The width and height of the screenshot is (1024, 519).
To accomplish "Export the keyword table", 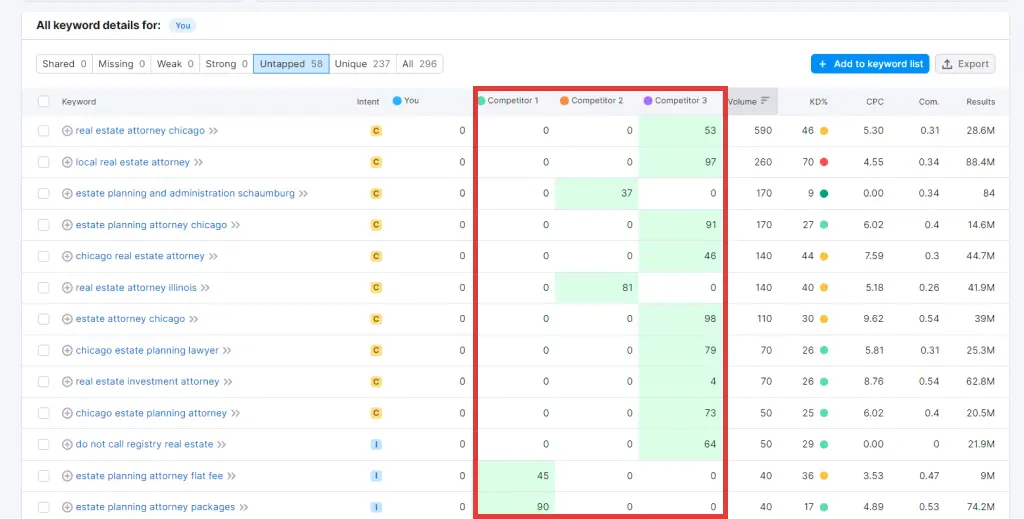I will pos(965,64).
